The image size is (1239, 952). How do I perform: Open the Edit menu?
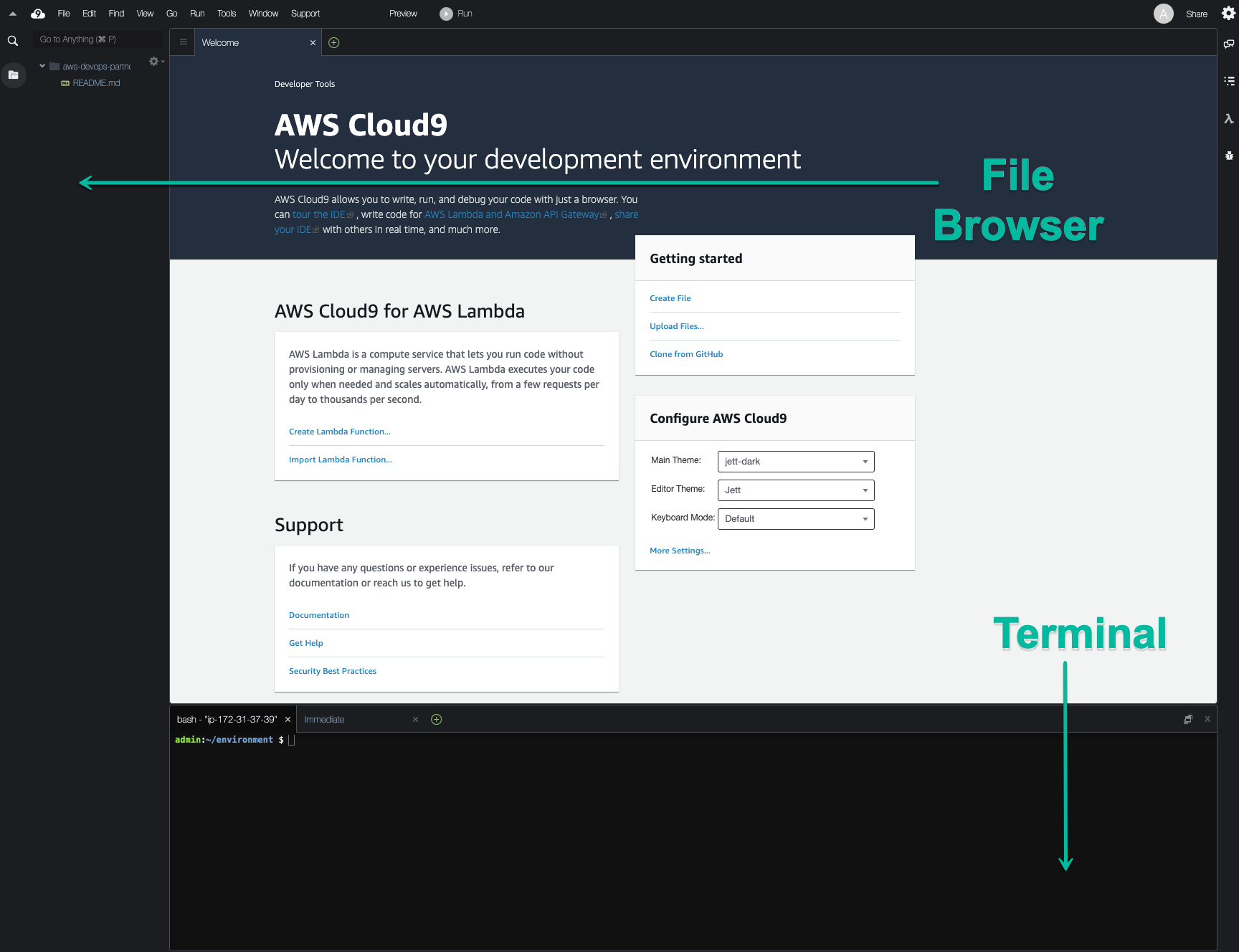click(x=89, y=14)
